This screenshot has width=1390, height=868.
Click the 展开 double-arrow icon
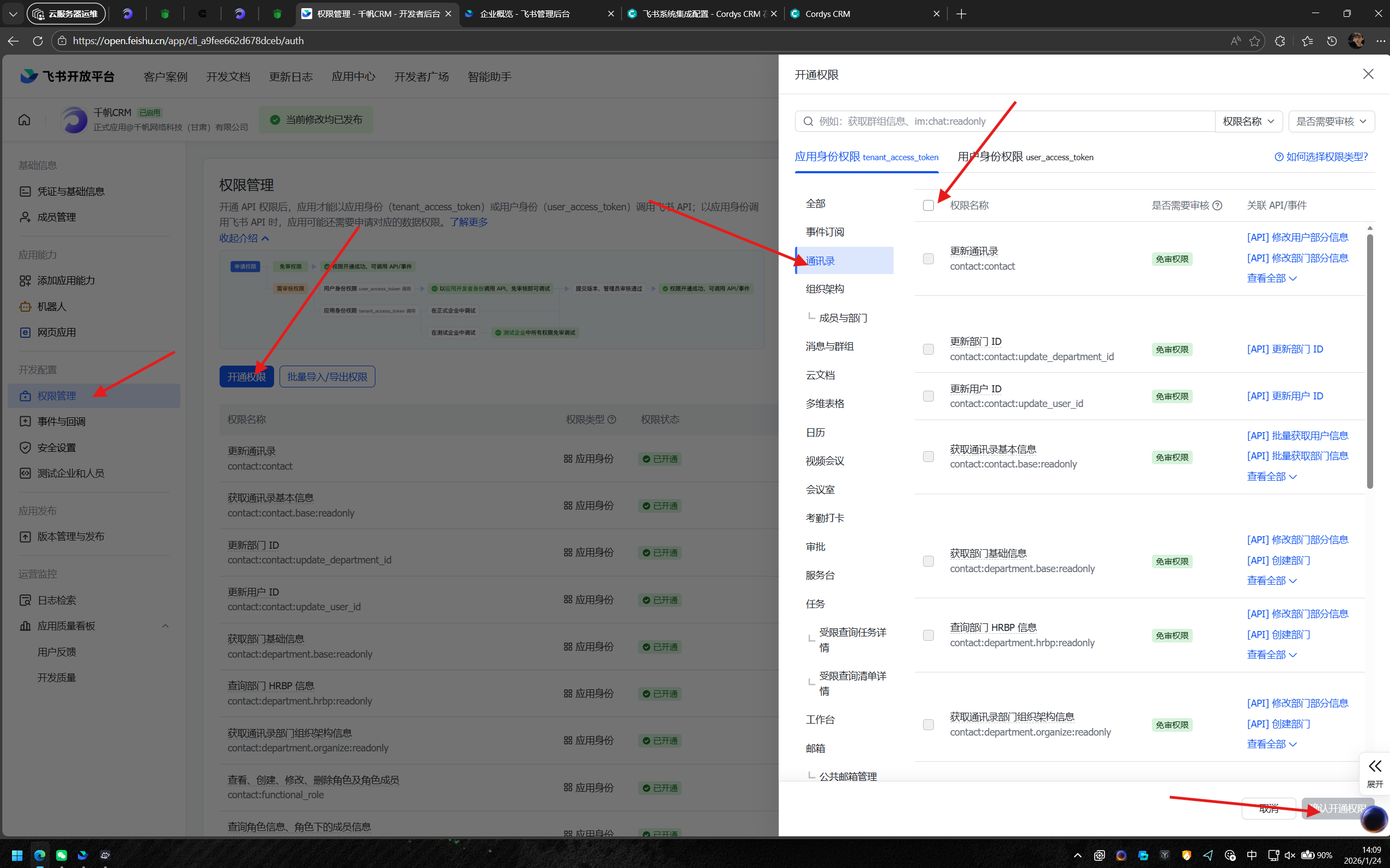[x=1375, y=767]
